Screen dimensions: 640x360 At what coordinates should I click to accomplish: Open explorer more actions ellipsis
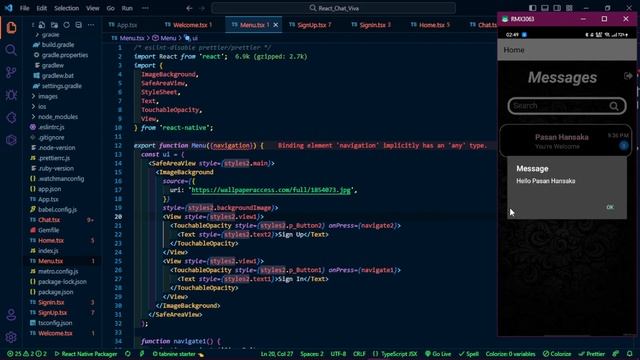[91, 25]
